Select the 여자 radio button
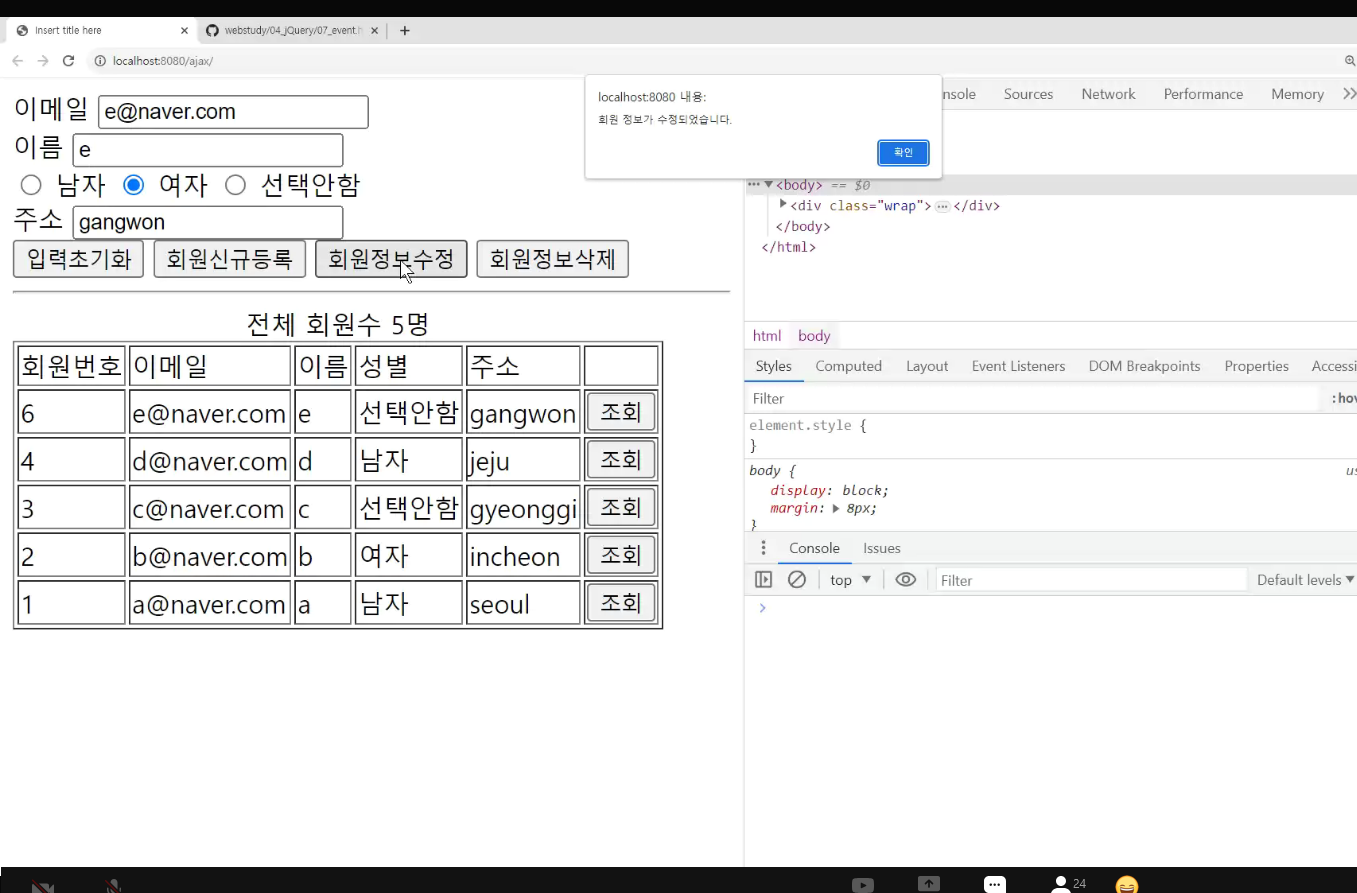This screenshot has width=1357, height=893. 133,185
